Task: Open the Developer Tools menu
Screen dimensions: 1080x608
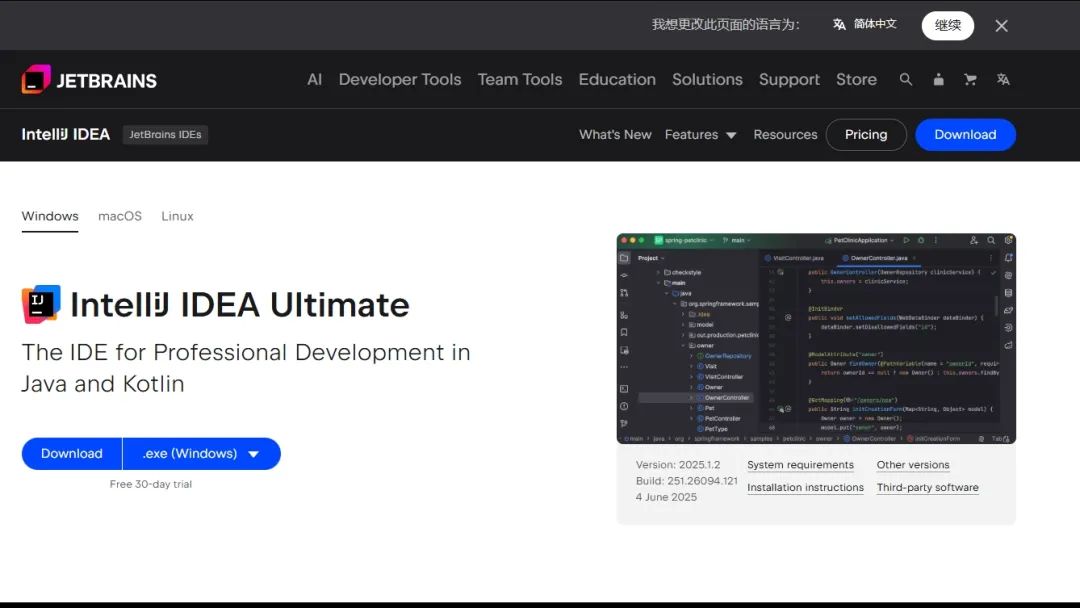Action: [x=399, y=80]
